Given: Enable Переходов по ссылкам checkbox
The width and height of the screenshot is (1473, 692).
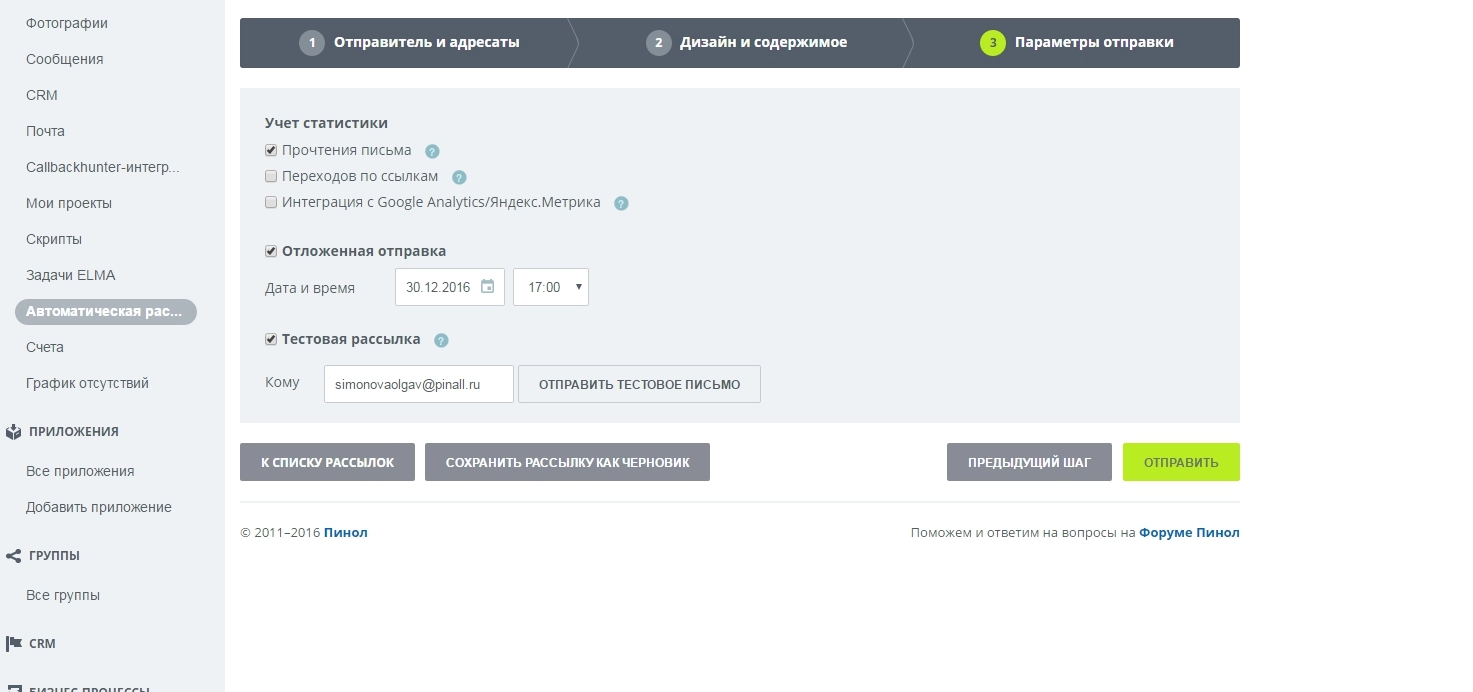Looking at the screenshot, I should (271, 176).
